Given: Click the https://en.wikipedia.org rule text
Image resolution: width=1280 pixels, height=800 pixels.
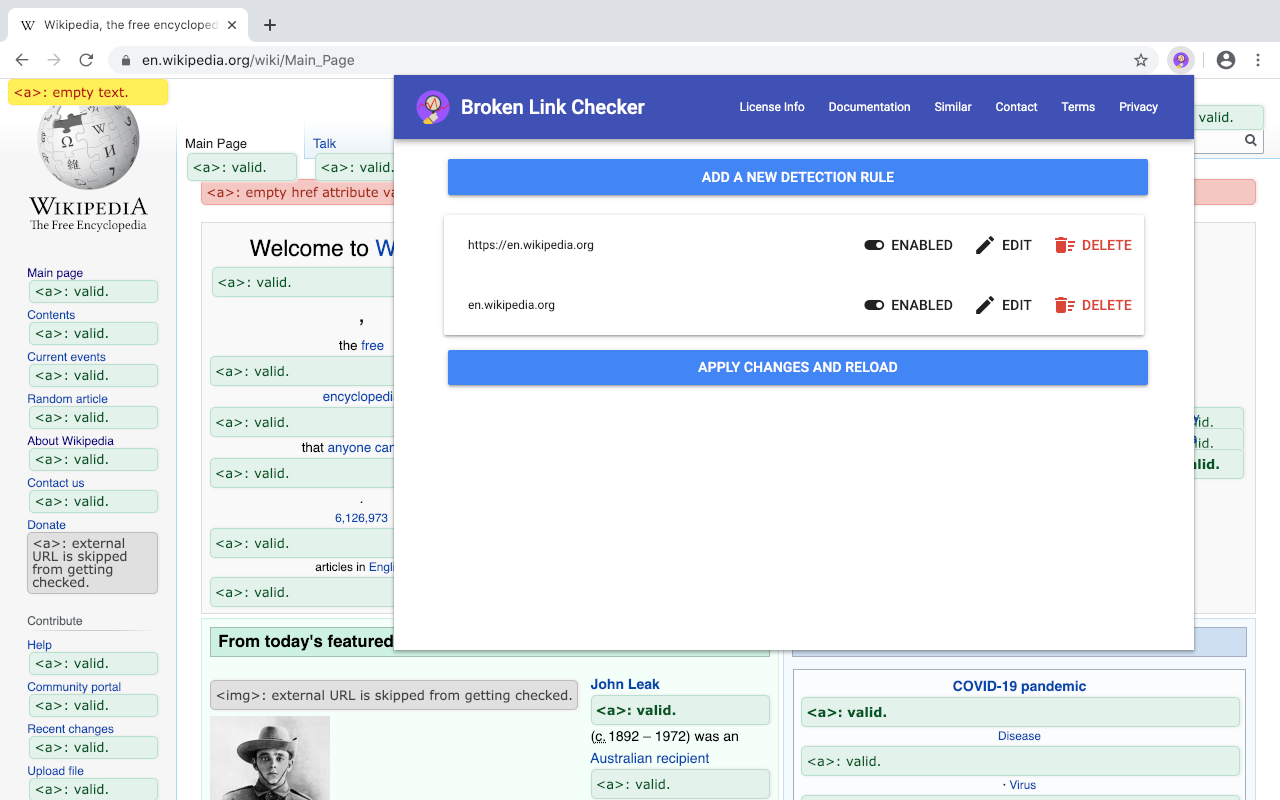Looking at the screenshot, I should point(531,245).
